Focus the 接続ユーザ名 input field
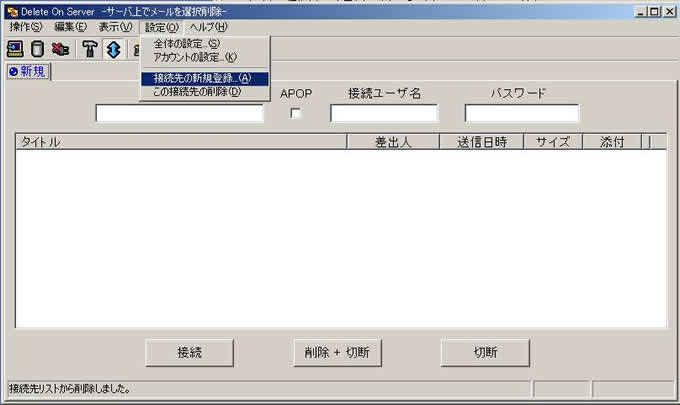Viewport: 680px width, 405px height. (384, 113)
